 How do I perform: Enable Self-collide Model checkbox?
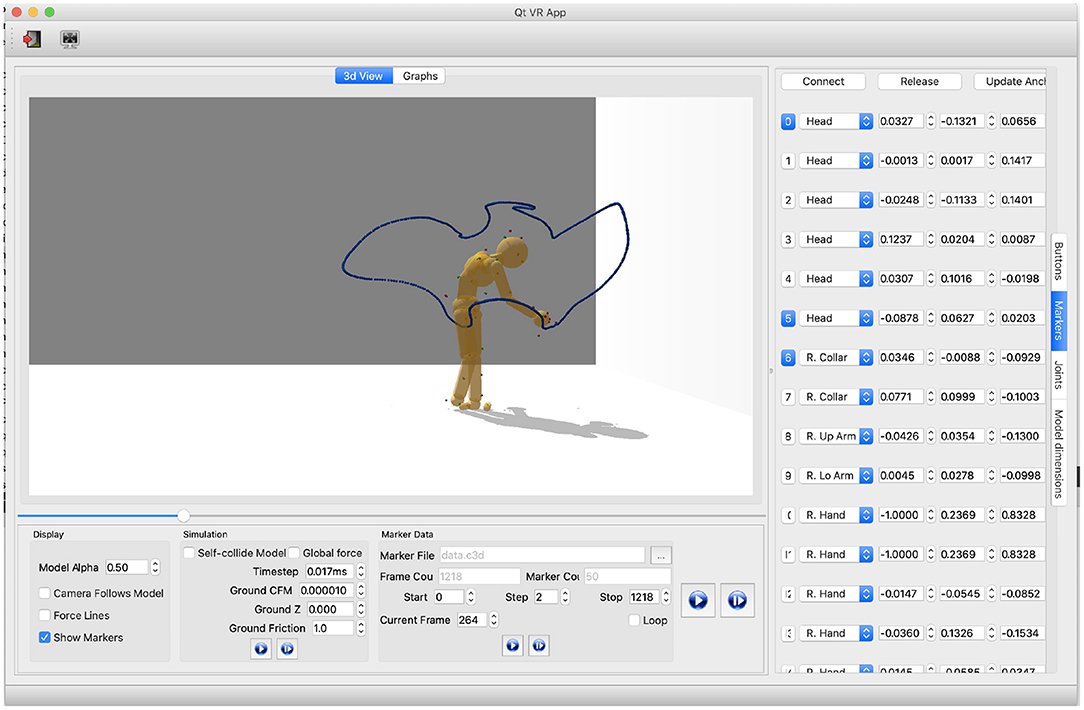(189, 552)
